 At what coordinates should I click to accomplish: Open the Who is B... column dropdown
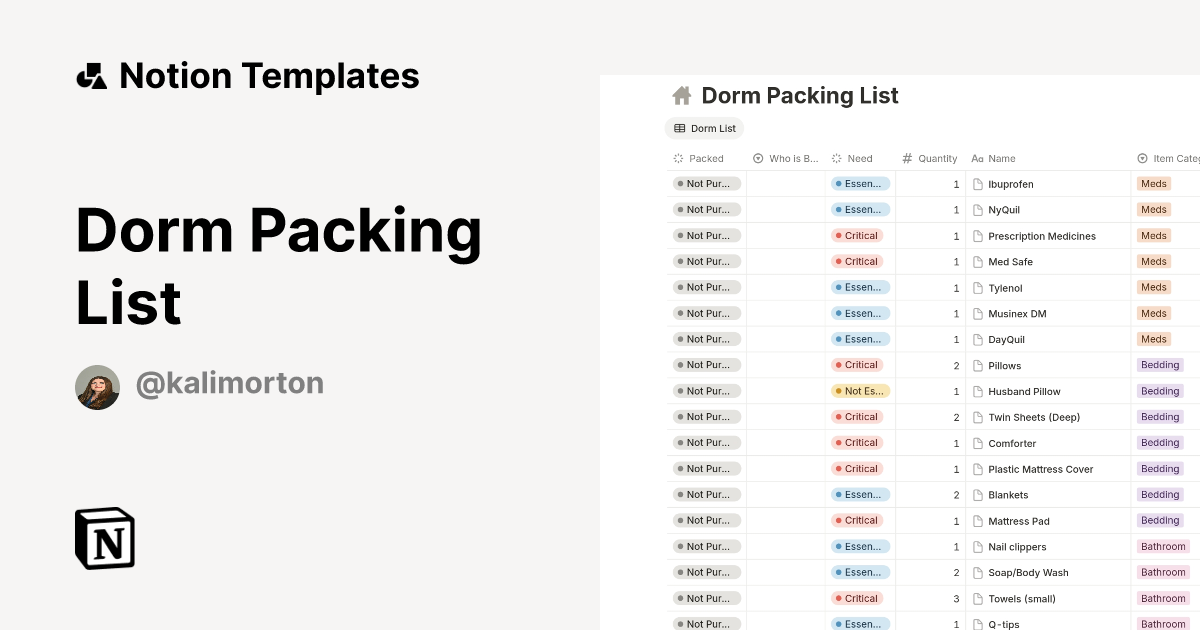tap(790, 158)
